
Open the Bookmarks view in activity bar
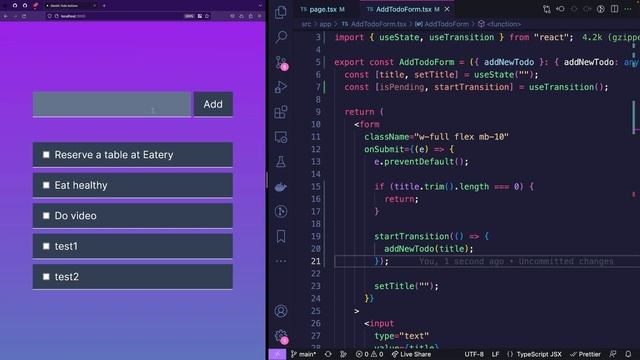pos(281,236)
